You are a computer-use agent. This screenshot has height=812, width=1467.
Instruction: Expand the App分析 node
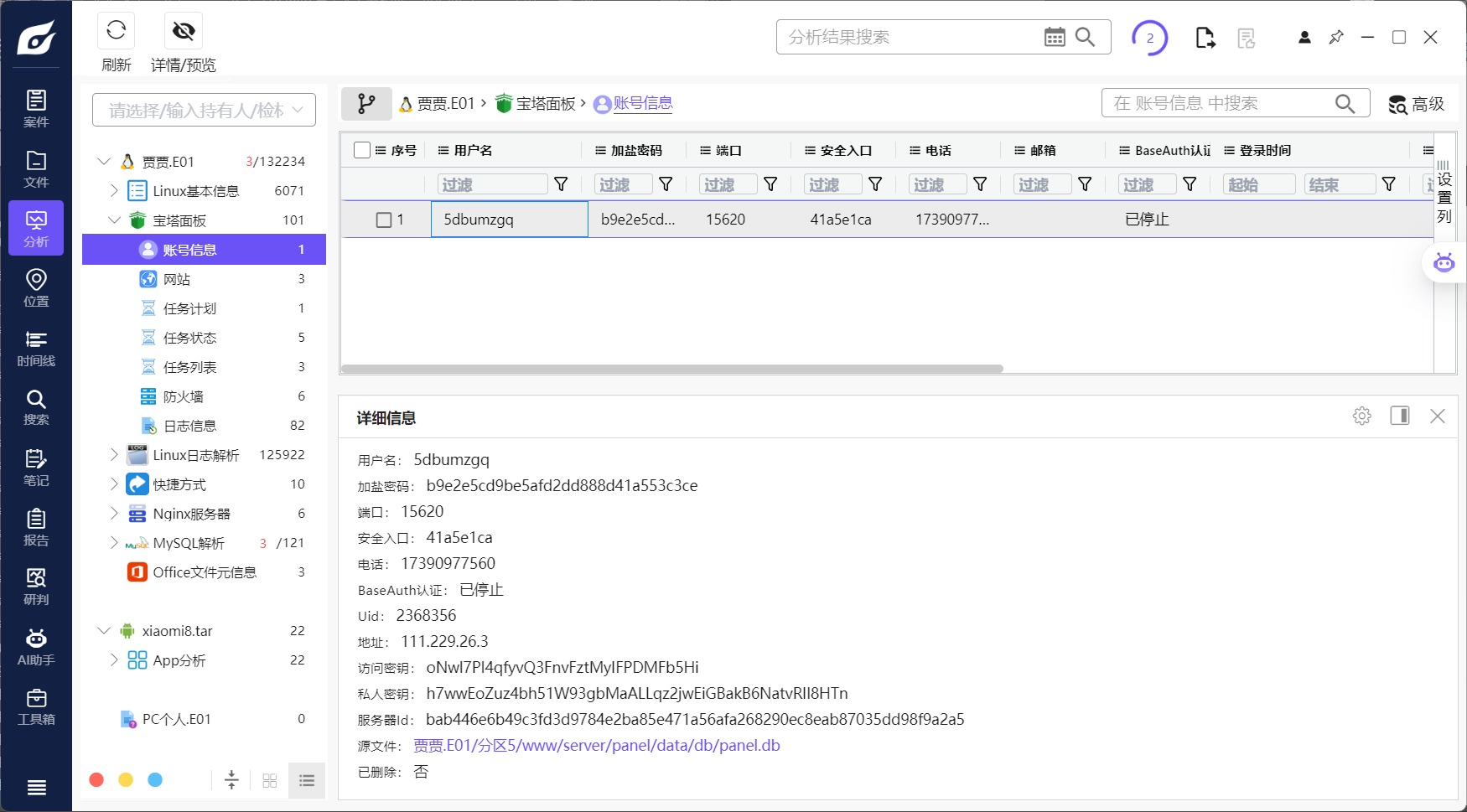(114, 659)
